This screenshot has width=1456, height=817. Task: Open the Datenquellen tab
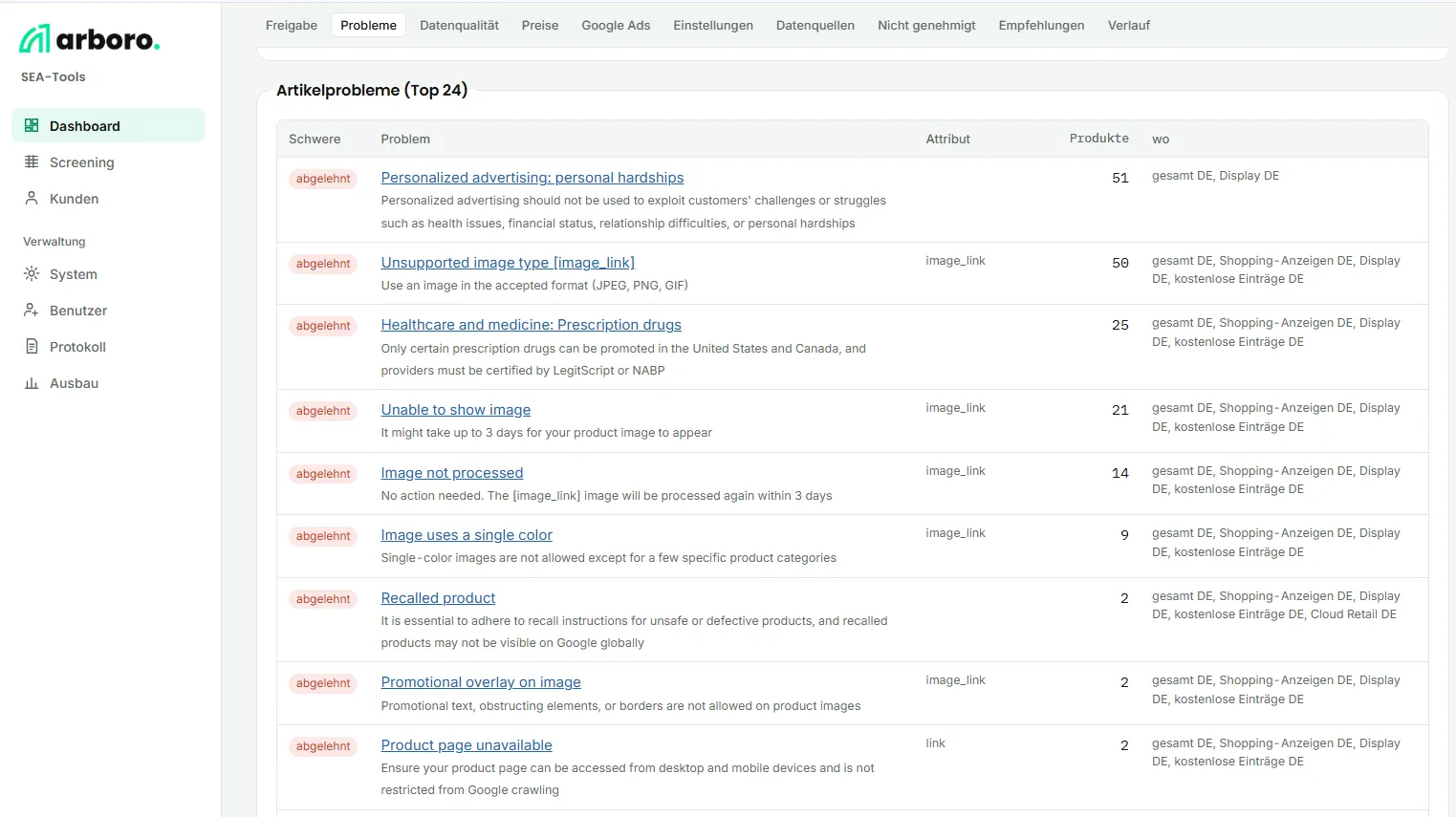(x=815, y=25)
